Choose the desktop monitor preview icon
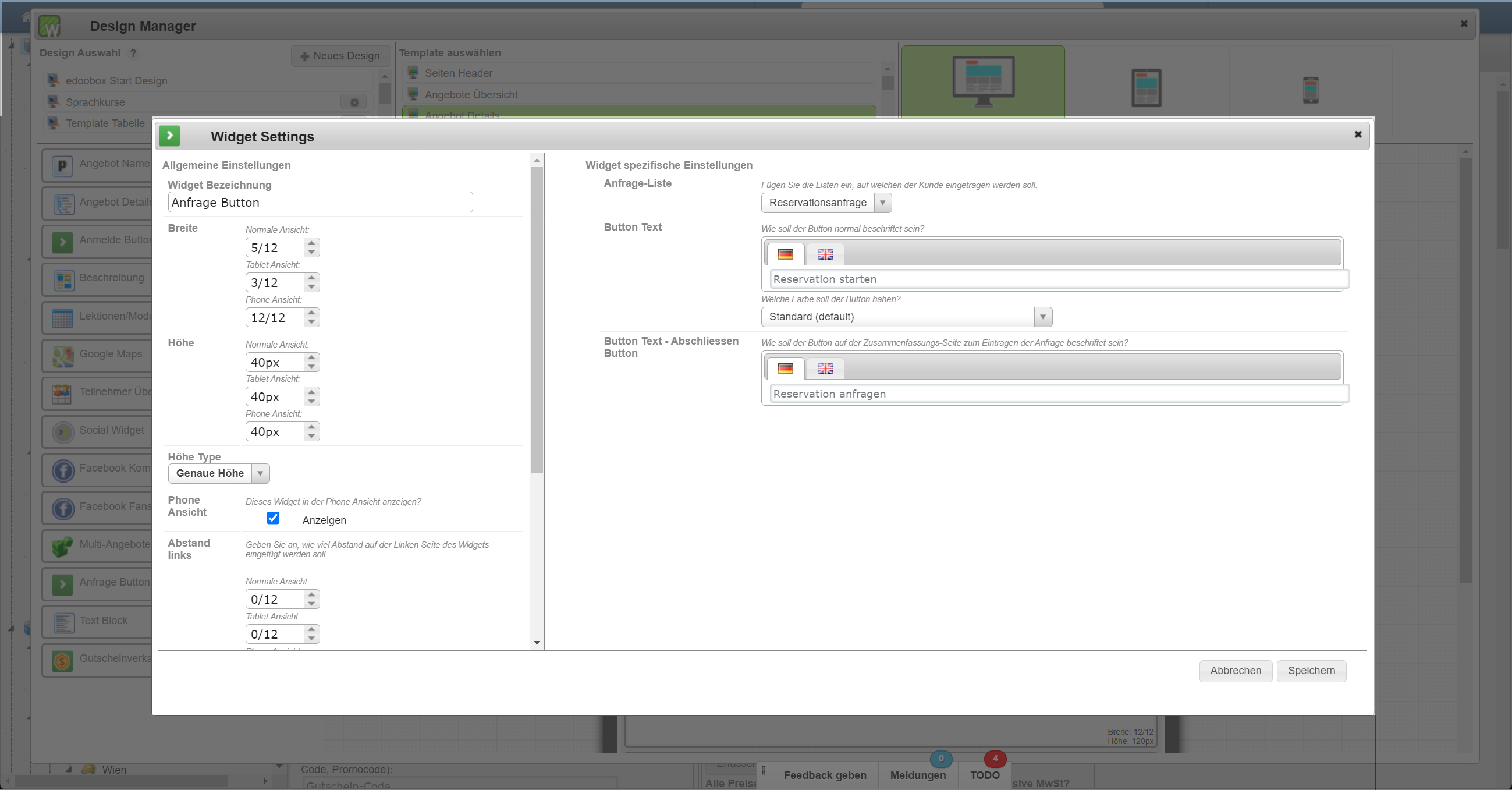1512x790 pixels. 983,81
